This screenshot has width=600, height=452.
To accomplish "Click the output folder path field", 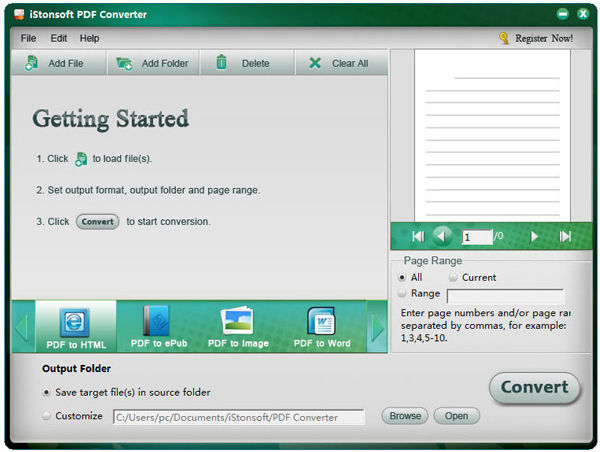I will [239, 417].
